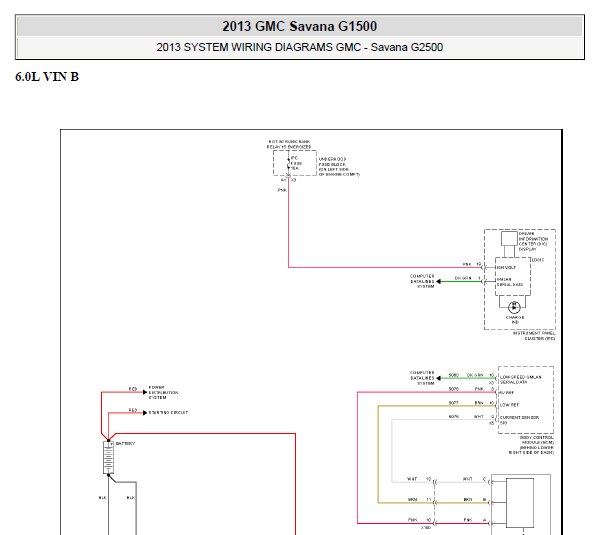606x535 pixels.
Task: Click the "LOW REF" label in the BCM
Action: [509, 405]
